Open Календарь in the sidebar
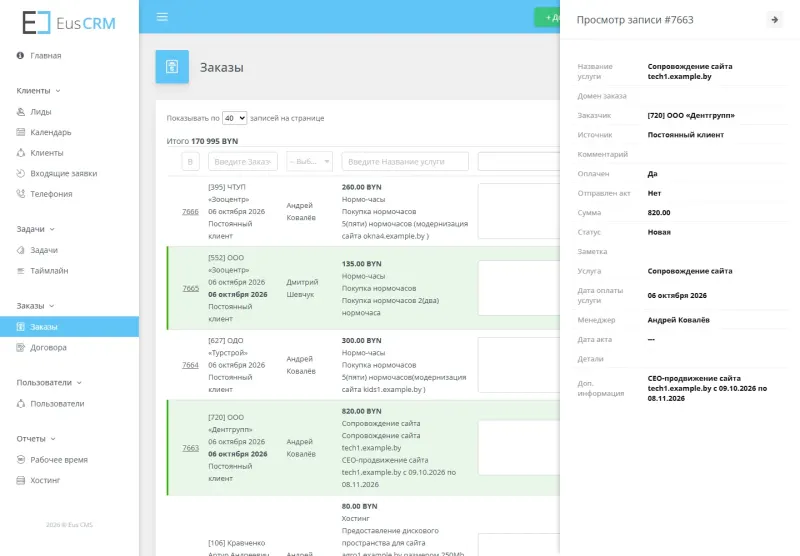The height and width of the screenshot is (556, 800). point(51,132)
